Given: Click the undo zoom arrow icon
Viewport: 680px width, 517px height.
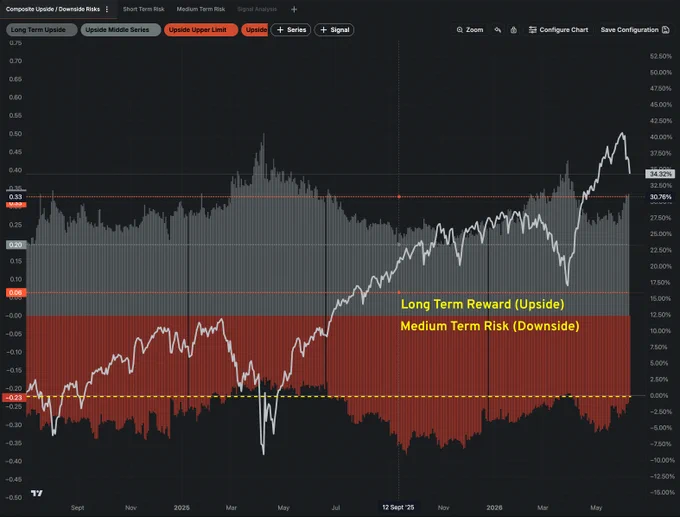Looking at the screenshot, I should 498,30.
